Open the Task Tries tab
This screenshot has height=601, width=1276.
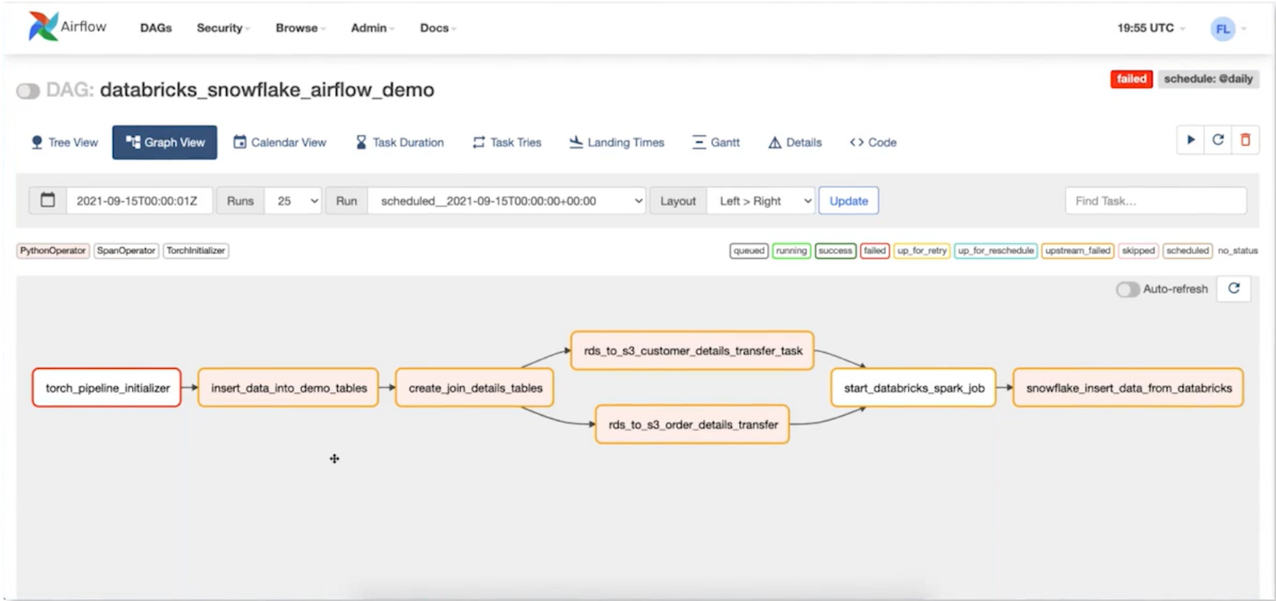point(507,142)
